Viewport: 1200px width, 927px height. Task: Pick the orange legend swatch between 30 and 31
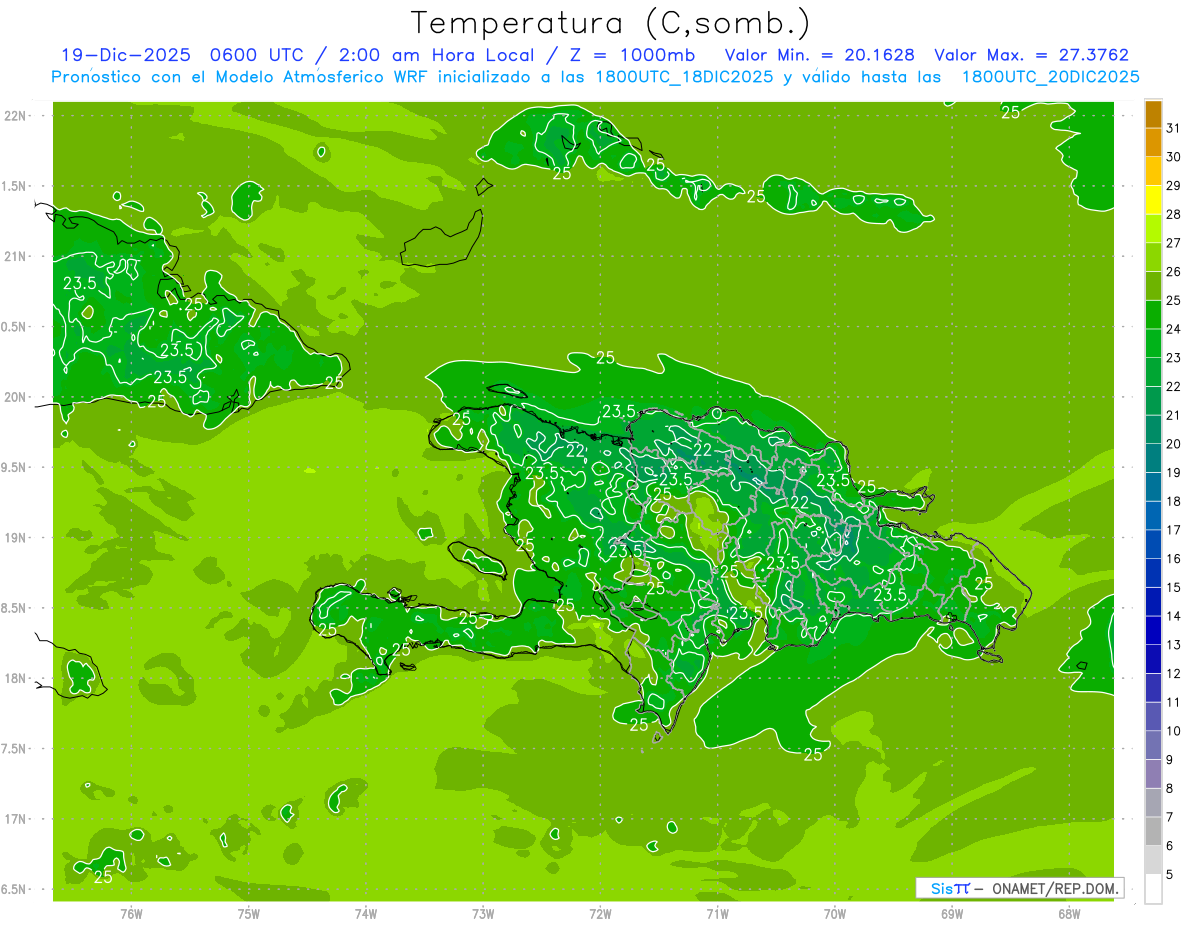(1153, 142)
